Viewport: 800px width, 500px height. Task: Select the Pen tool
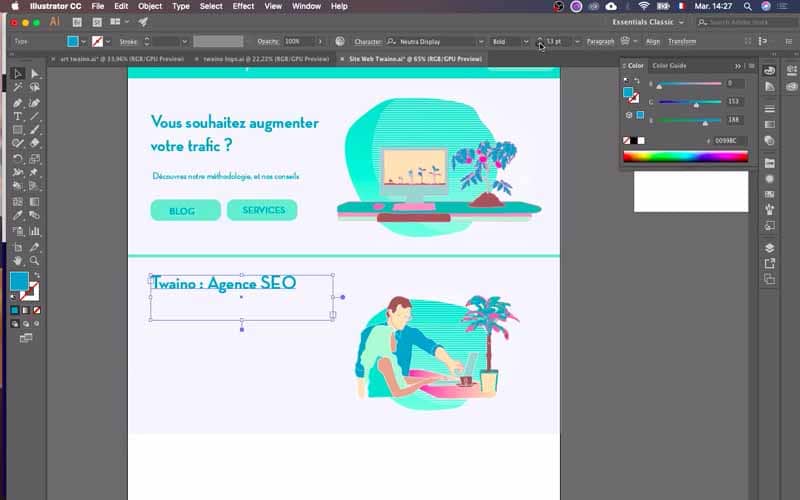[17, 103]
